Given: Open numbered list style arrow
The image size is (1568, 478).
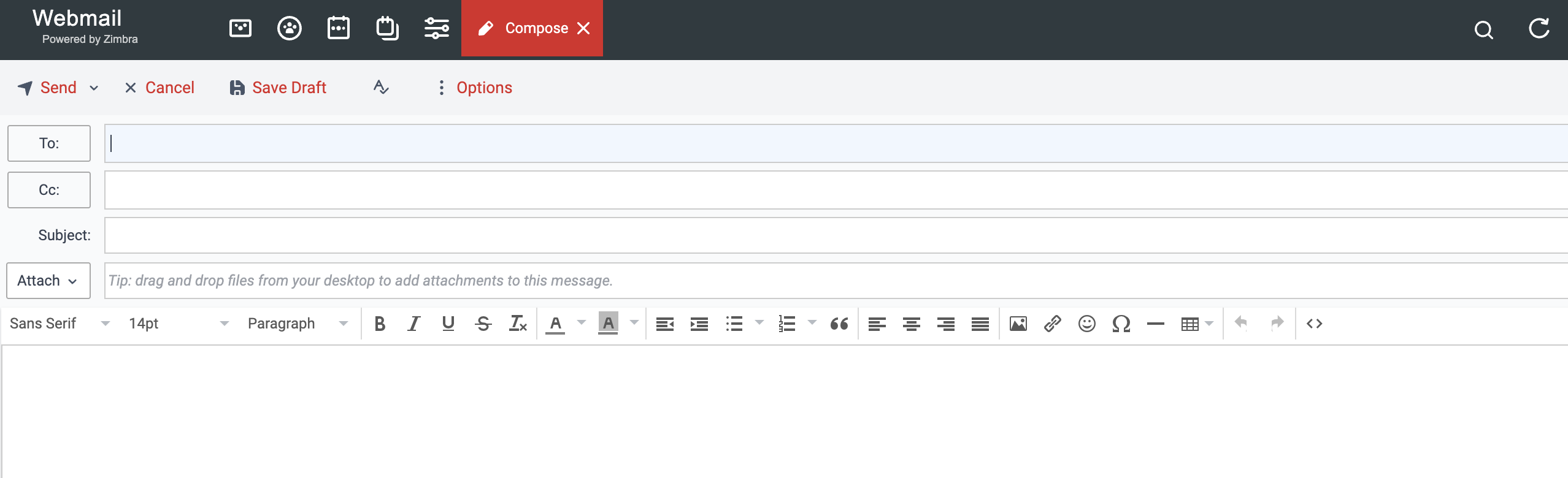Looking at the screenshot, I should click(x=812, y=322).
